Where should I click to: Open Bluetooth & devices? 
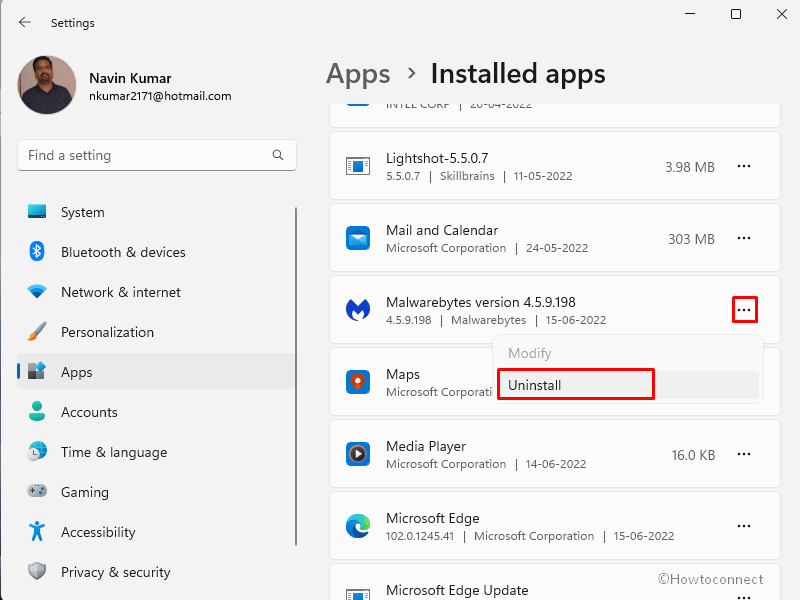coord(156,252)
